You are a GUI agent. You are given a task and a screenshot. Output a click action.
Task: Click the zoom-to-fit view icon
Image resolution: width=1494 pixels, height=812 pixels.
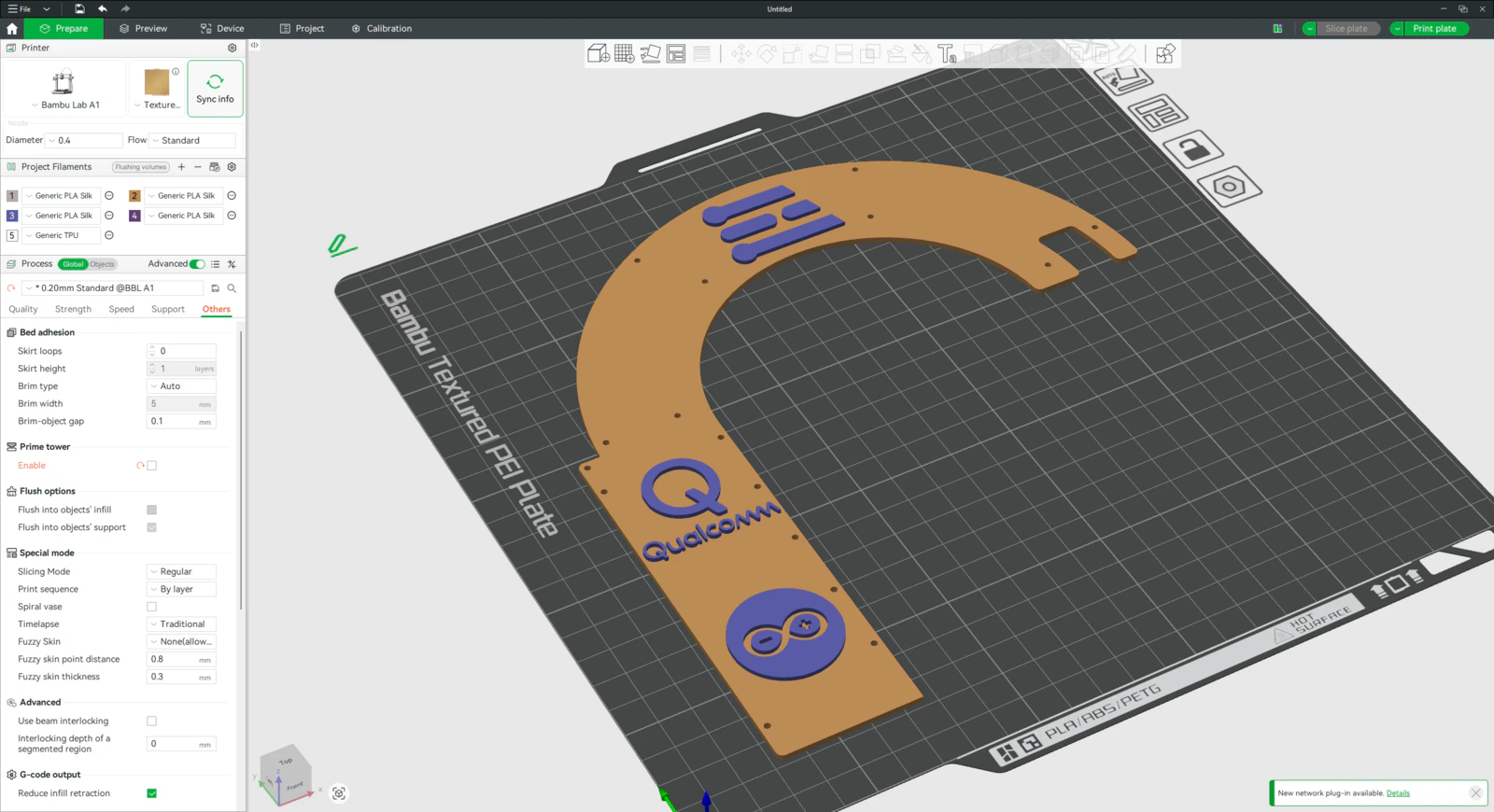[339, 793]
